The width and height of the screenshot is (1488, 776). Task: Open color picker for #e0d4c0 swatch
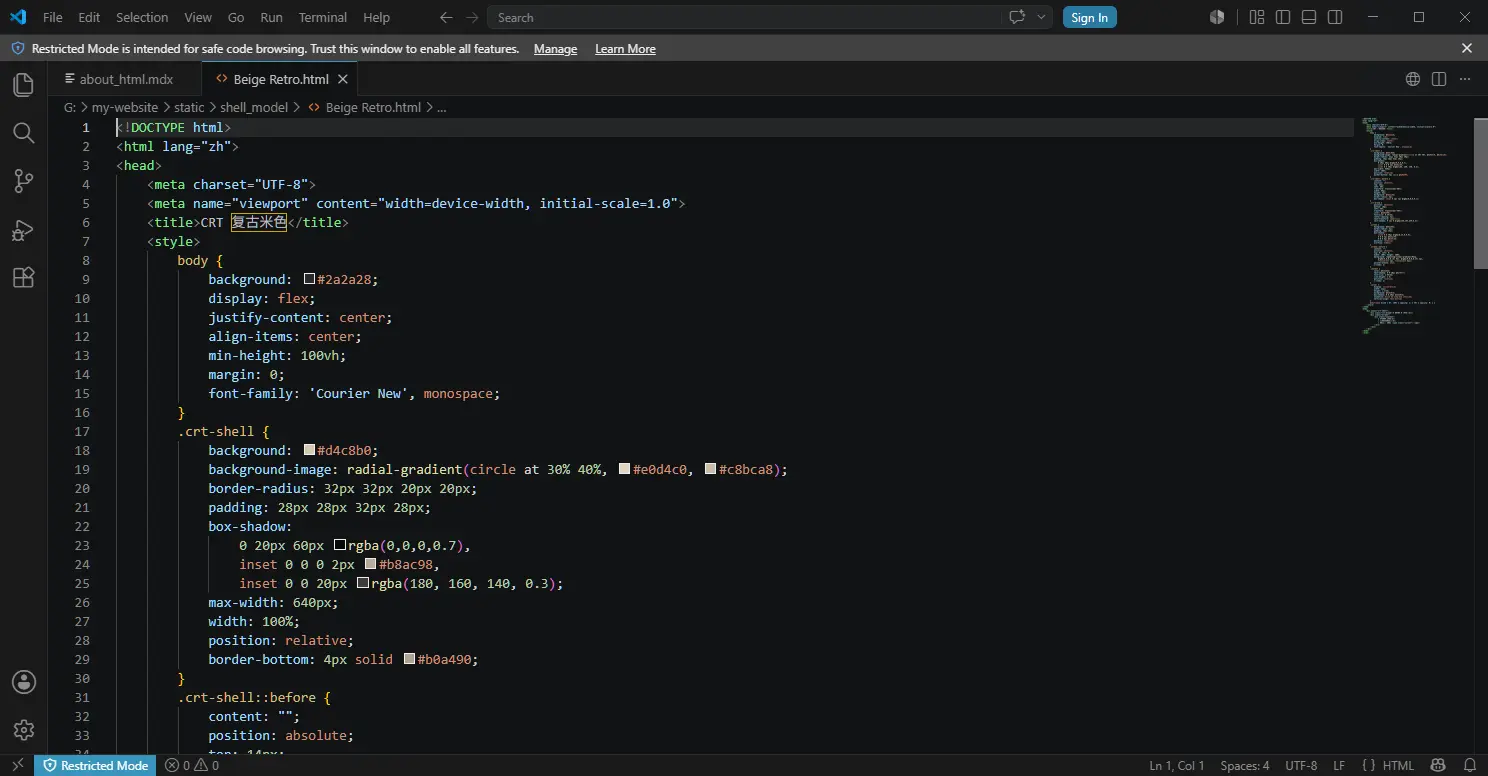(625, 469)
